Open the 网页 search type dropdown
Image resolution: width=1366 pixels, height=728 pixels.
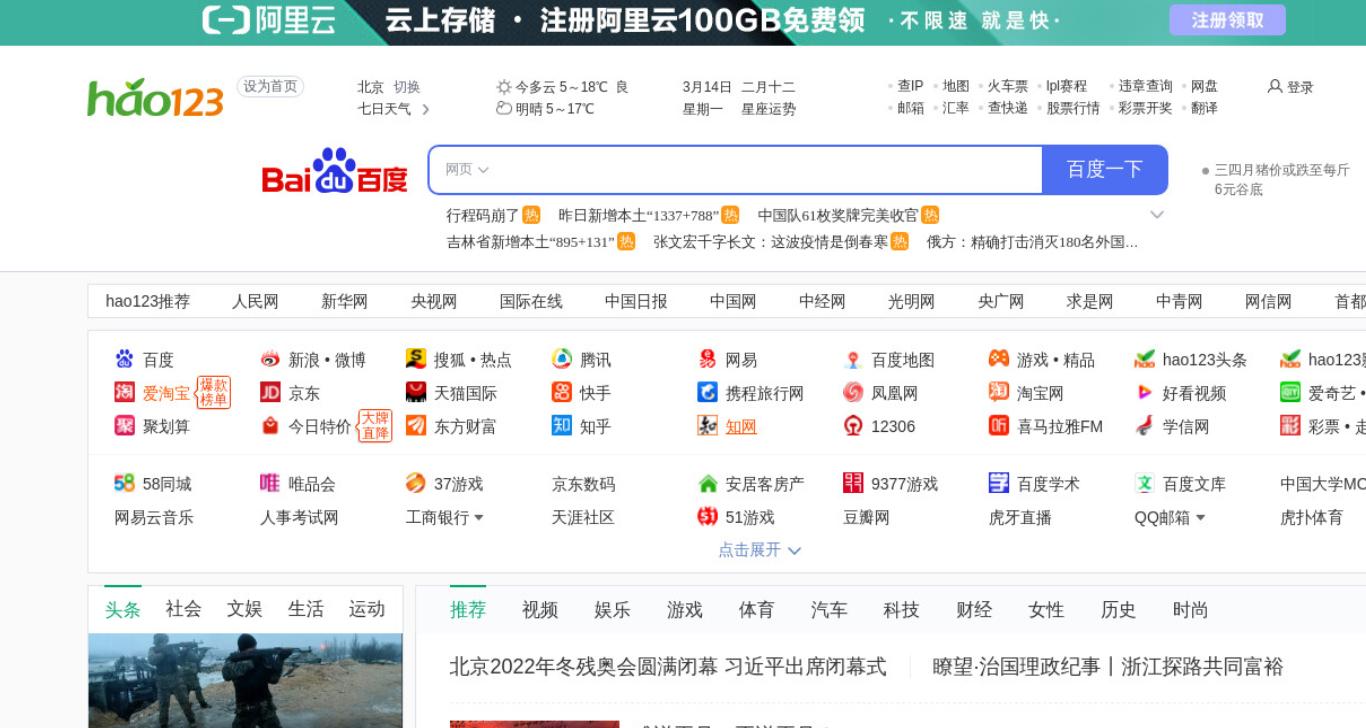click(467, 170)
